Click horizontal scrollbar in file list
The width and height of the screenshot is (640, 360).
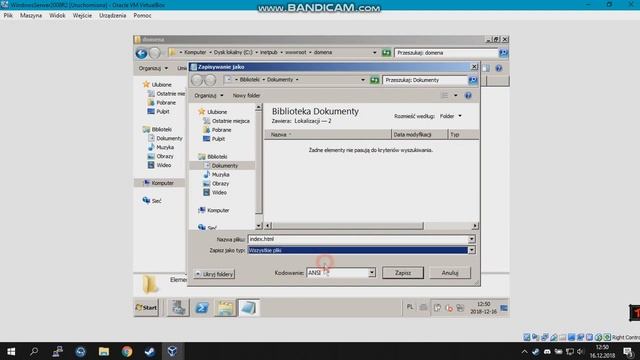[x=347, y=226]
